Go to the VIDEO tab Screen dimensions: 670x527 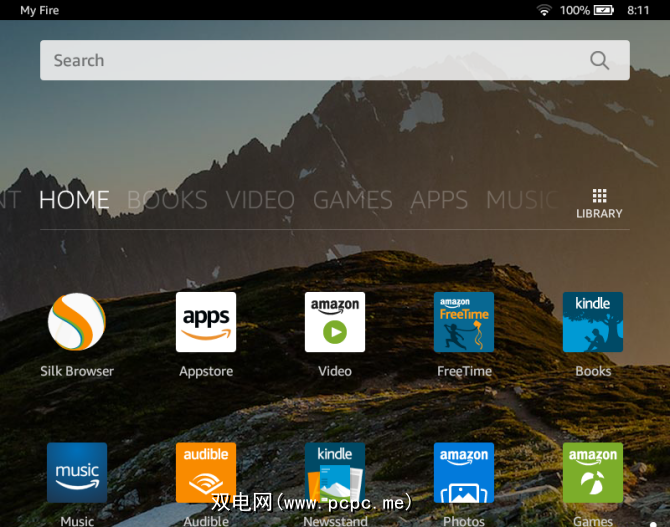(260, 200)
